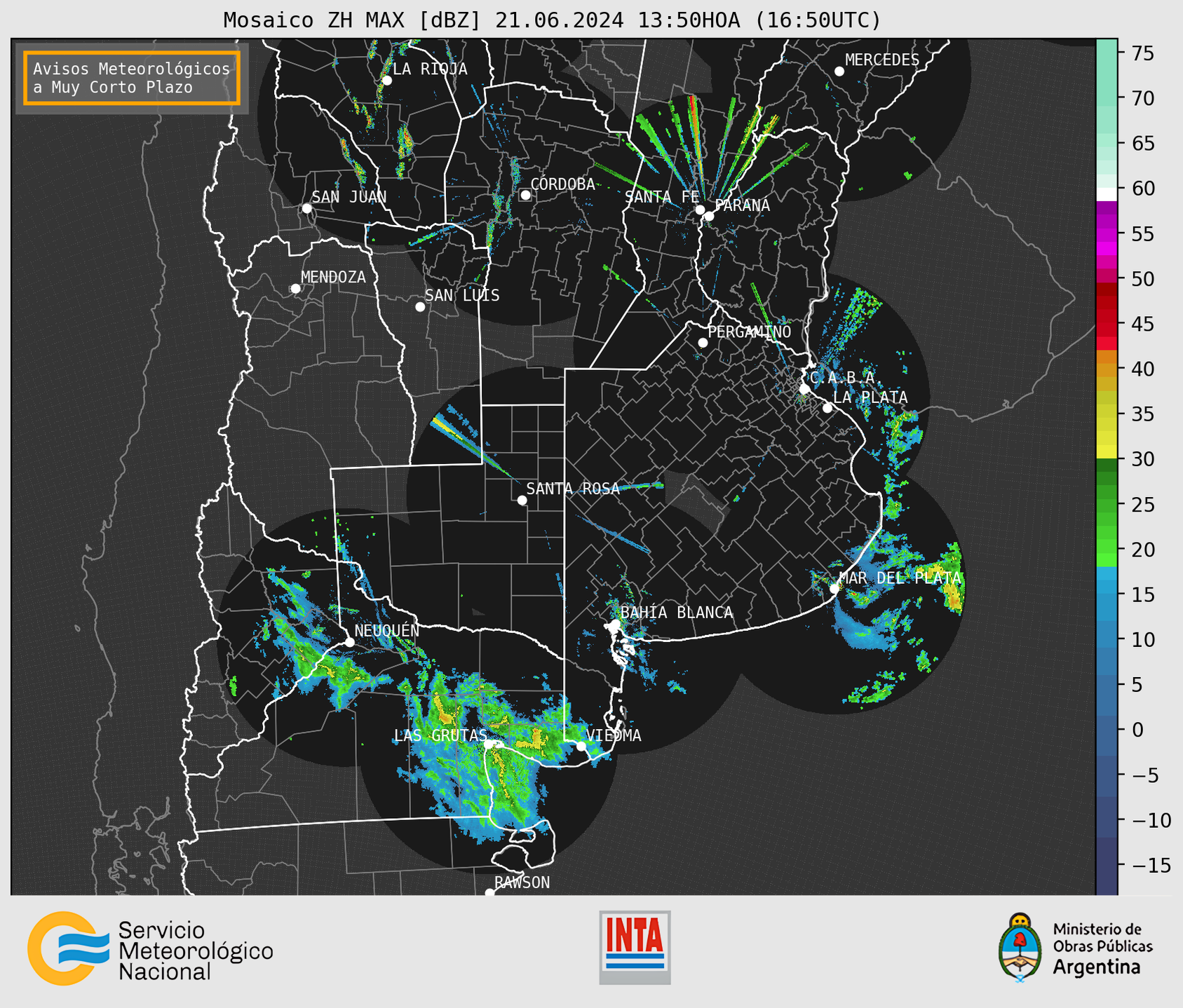The width and height of the screenshot is (1183, 1008).
Task: Click the Ministerio de Obras Públicas emblem
Action: click(x=1020, y=947)
